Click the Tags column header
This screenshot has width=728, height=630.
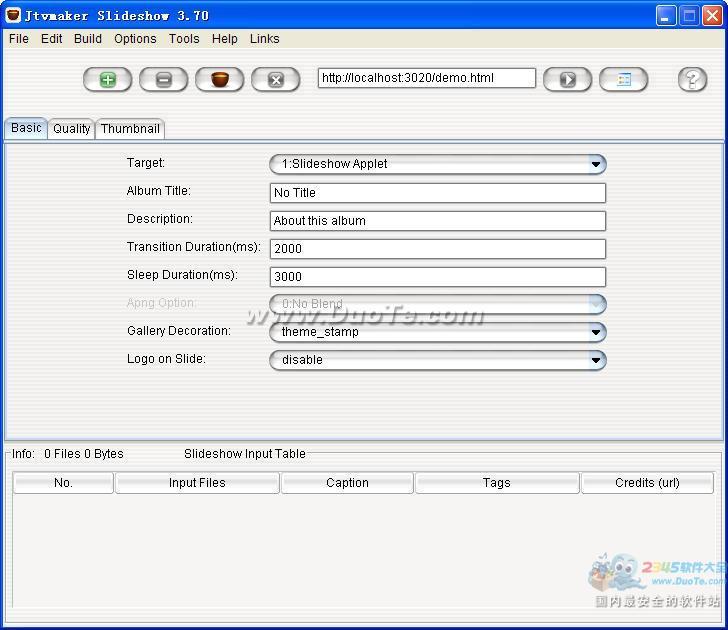497,483
